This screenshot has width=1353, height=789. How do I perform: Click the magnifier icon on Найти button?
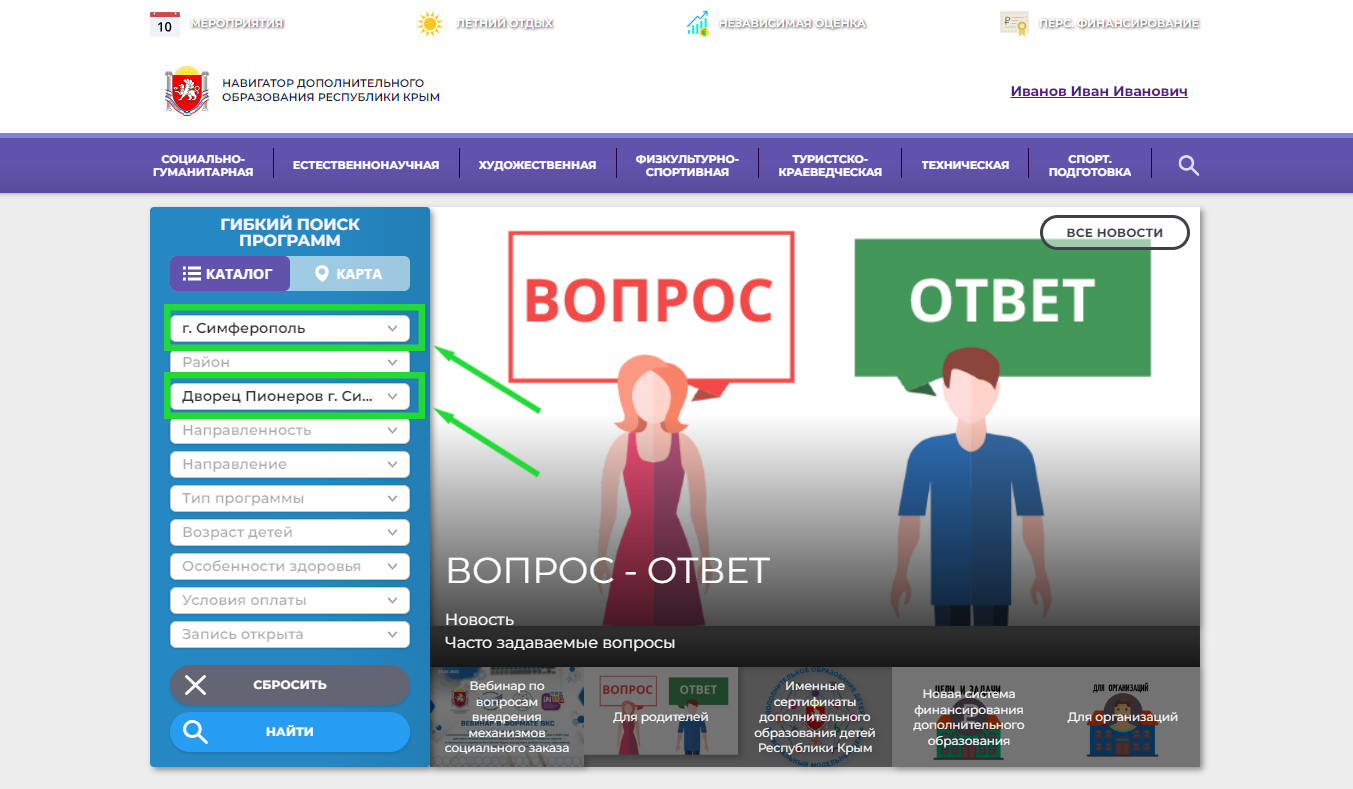pos(196,732)
